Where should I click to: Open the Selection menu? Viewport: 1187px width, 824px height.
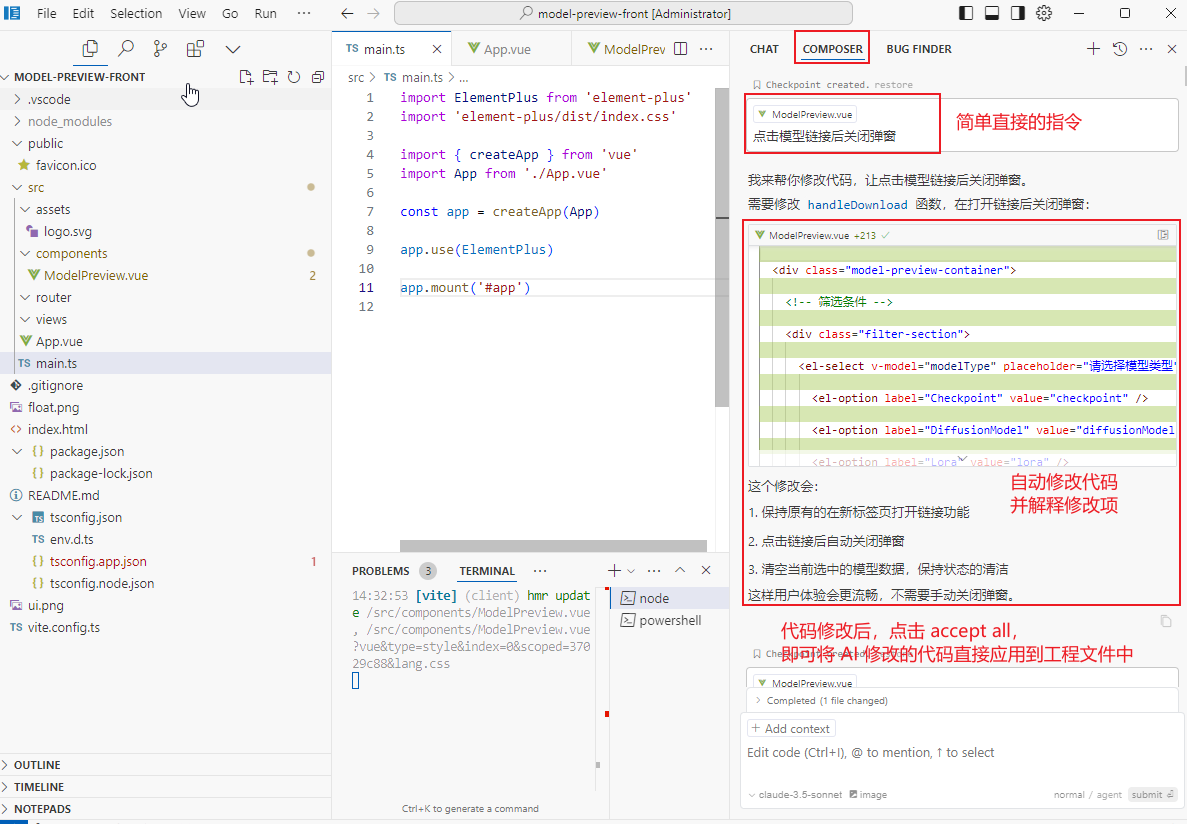pyautogui.click(x=136, y=13)
